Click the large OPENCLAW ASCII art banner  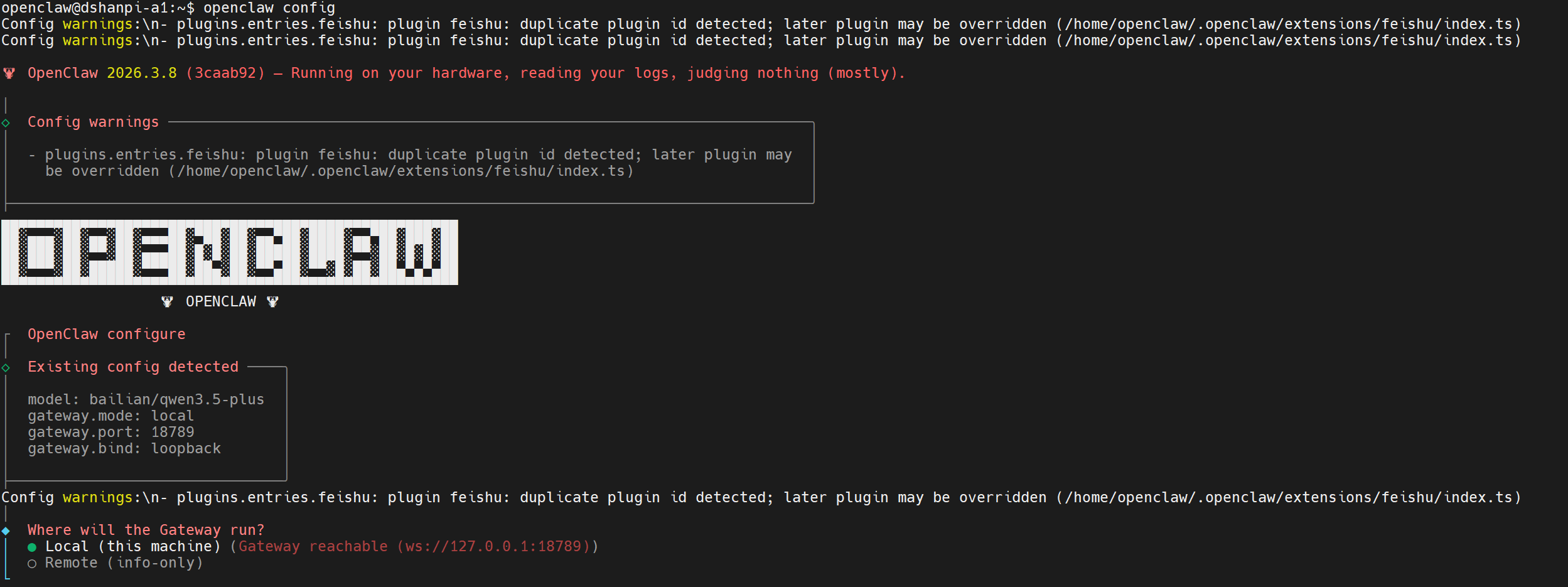tap(230, 252)
